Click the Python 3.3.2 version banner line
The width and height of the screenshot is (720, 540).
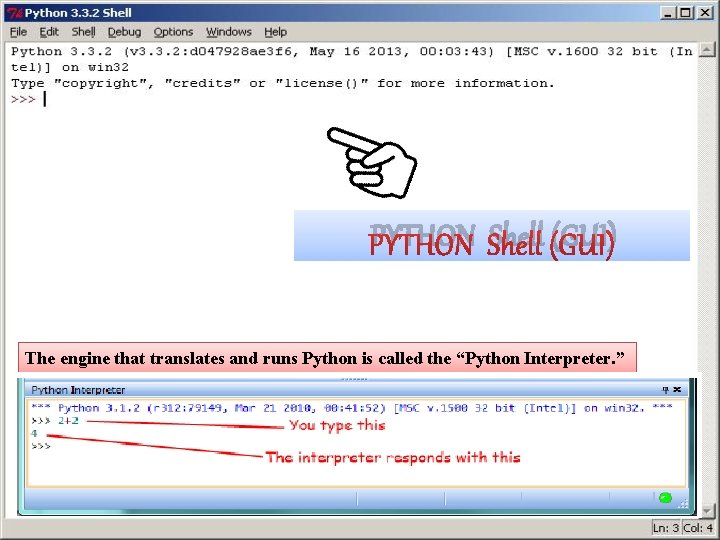click(351, 51)
